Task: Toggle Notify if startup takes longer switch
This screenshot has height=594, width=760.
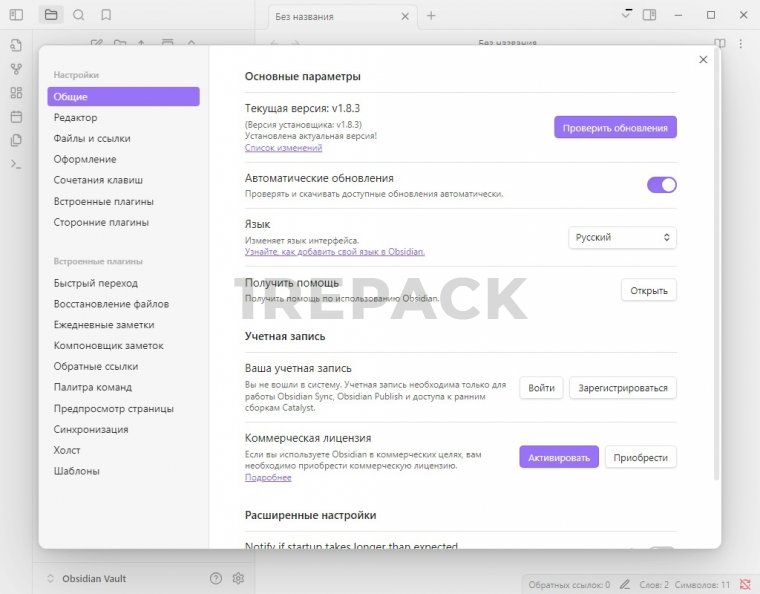Action: (x=662, y=548)
